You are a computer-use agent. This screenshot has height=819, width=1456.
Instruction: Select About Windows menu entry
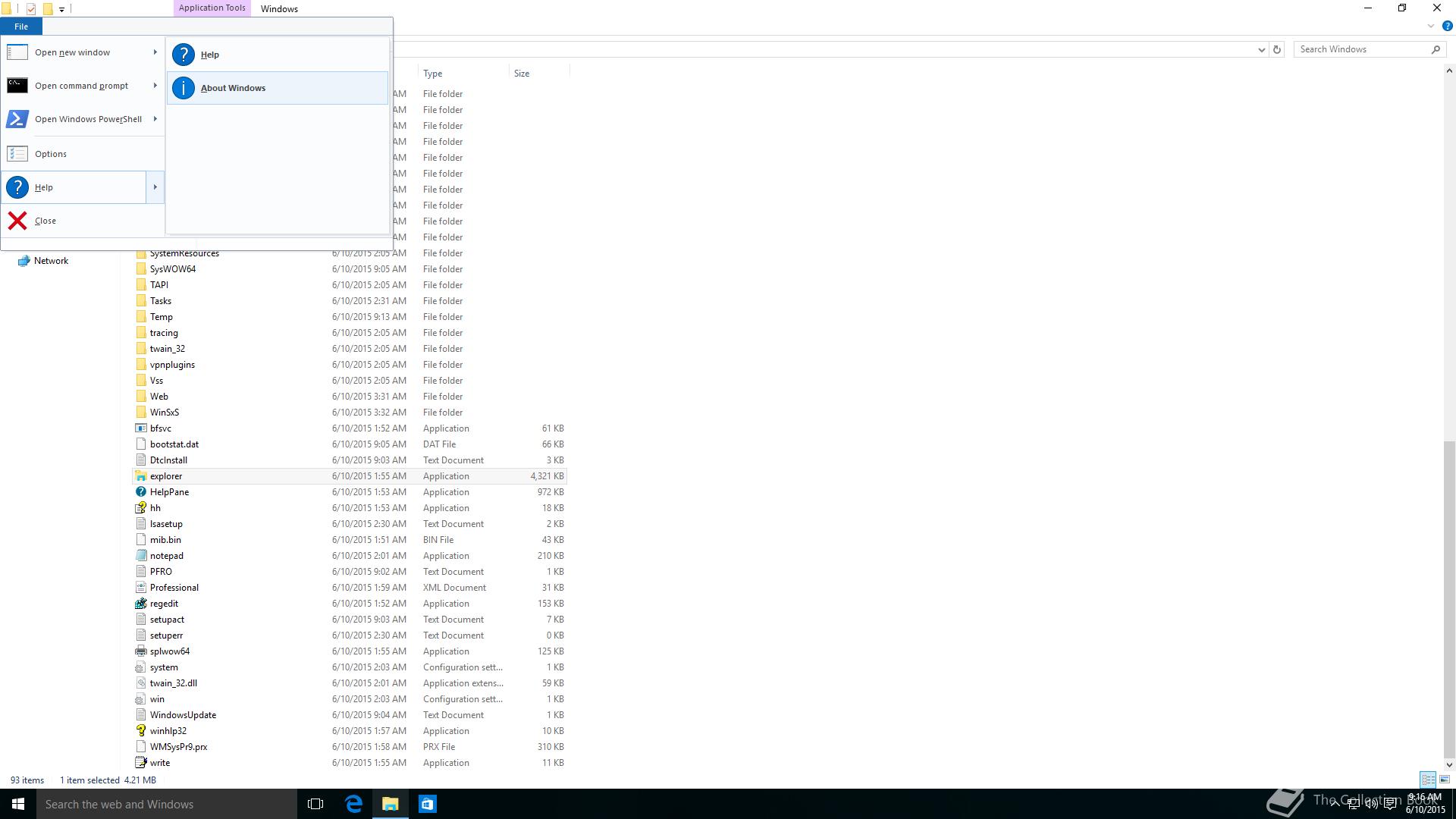(278, 88)
